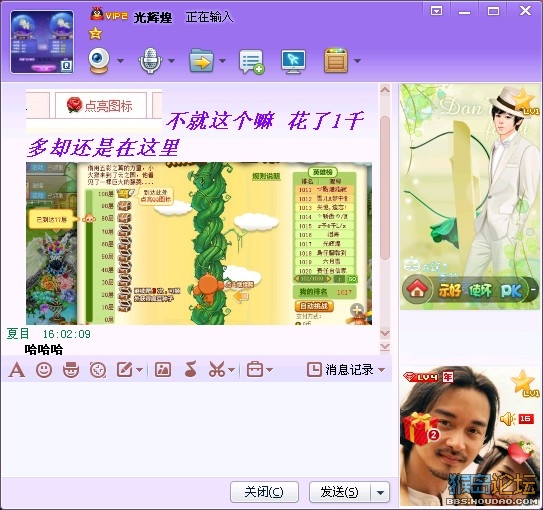Send a window shake nudge icon
This screenshot has height=510, width=543.
coord(98,370)
